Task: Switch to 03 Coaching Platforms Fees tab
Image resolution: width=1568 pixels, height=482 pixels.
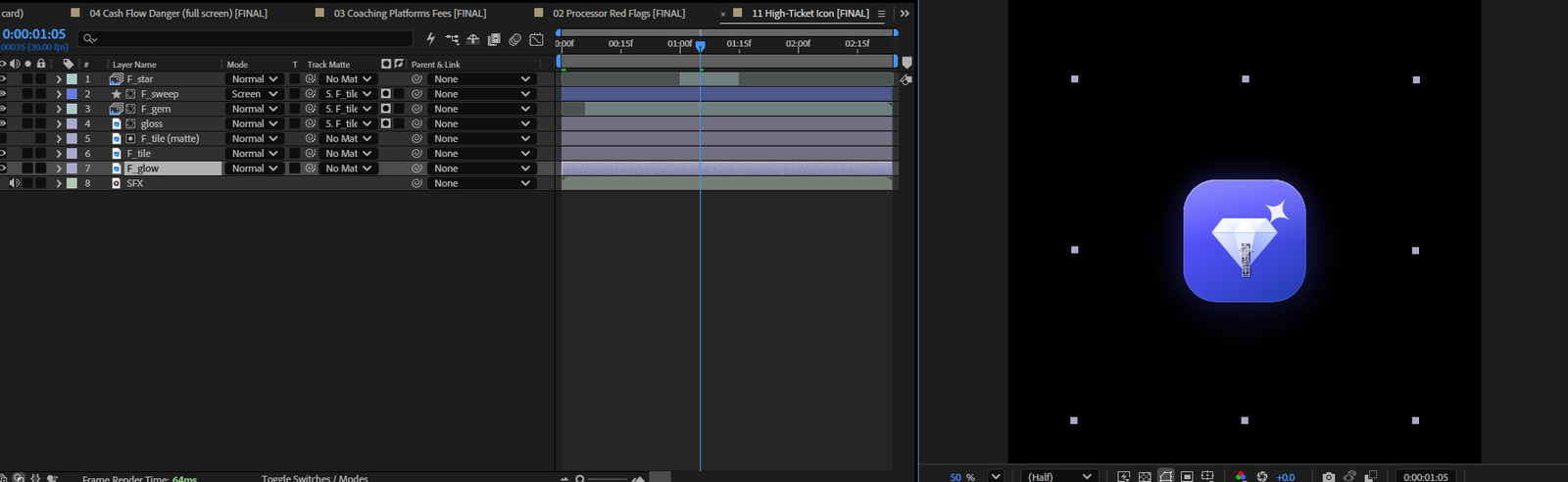Action: point(410,14)
